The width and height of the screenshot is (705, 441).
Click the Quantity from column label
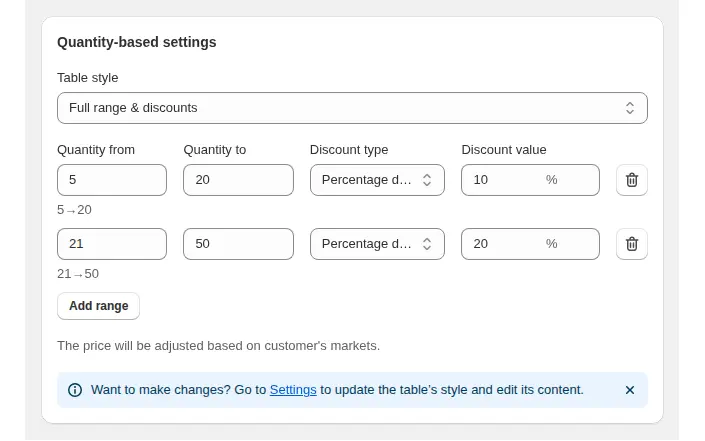96,150
